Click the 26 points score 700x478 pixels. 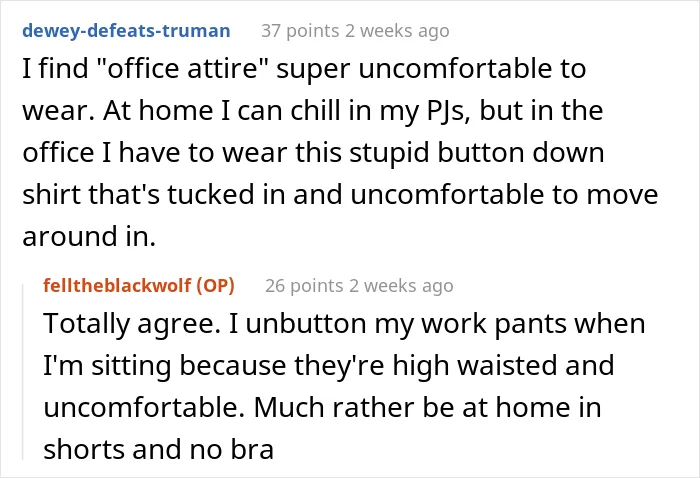coord(304,286)
